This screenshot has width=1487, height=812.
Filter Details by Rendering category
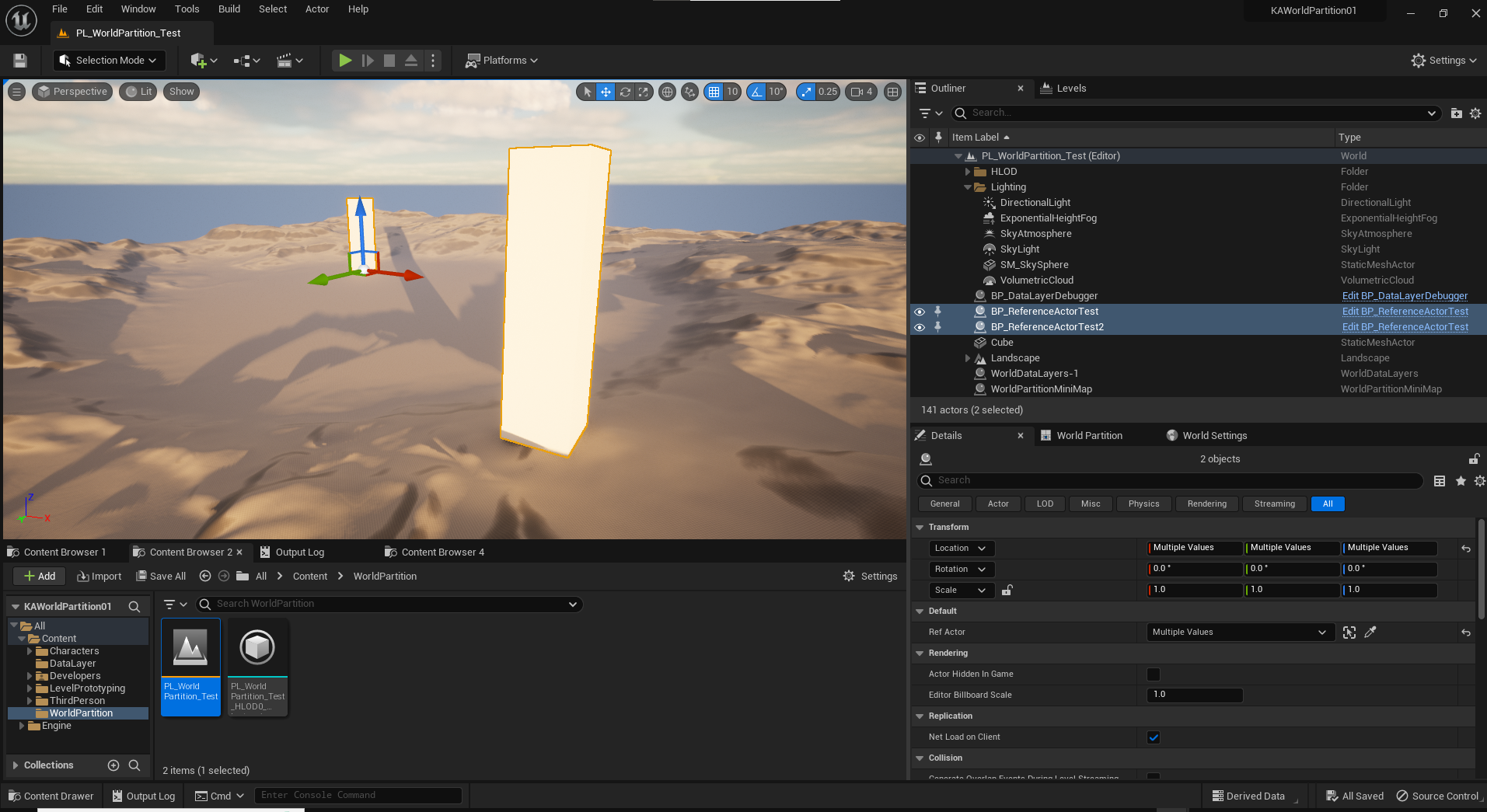(x=1206, y=504)
